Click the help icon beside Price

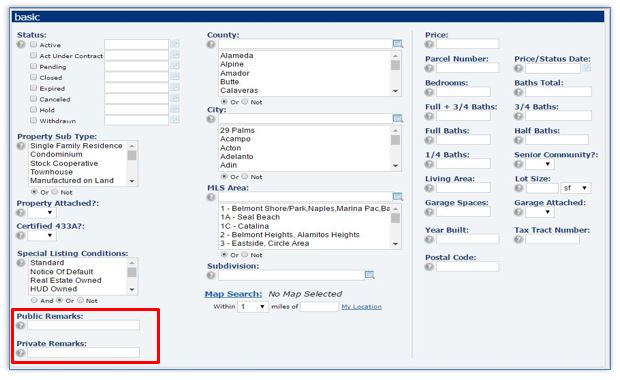pyautogui.click(x=429, y=44)
